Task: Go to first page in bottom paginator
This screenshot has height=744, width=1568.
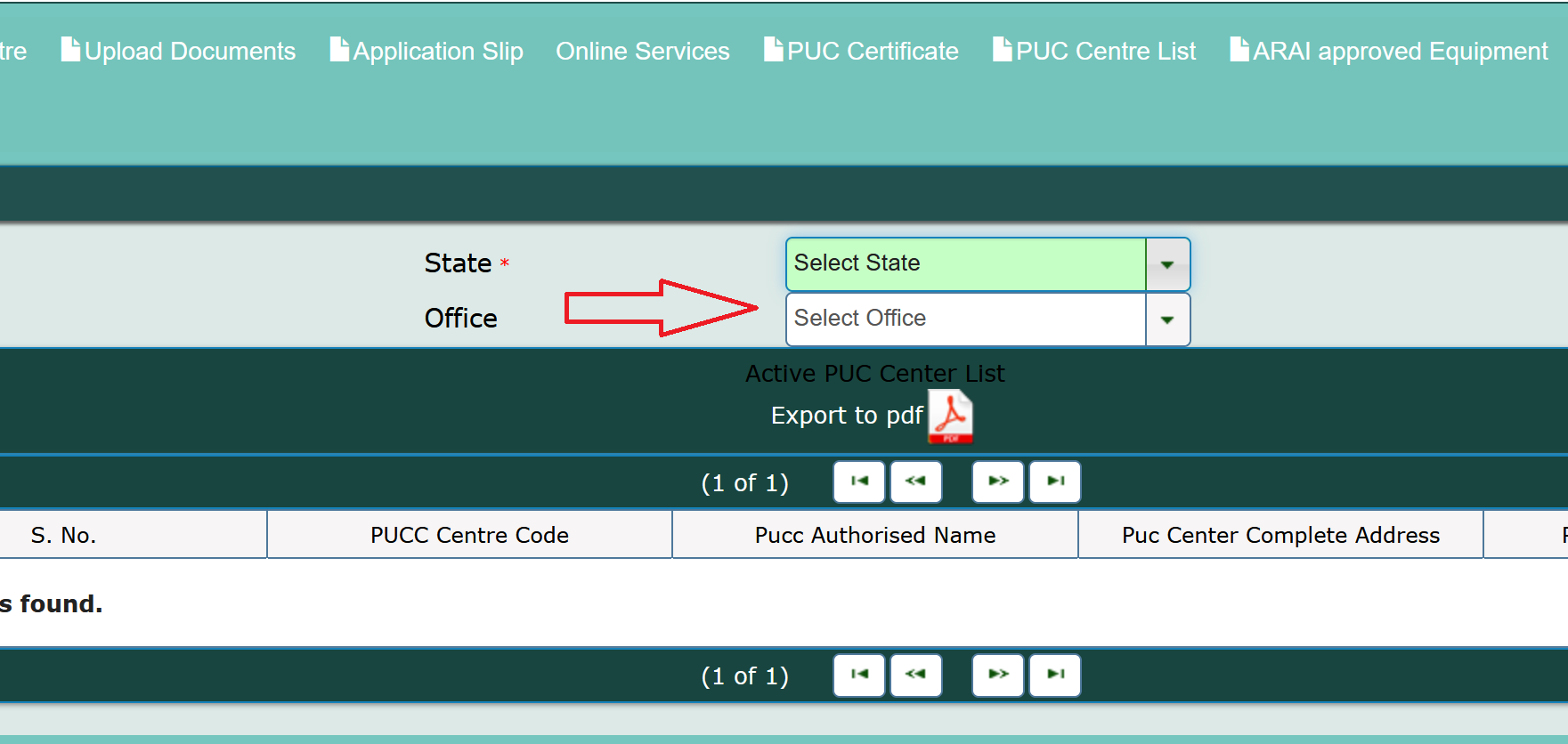Action: [x=858, y=675]
